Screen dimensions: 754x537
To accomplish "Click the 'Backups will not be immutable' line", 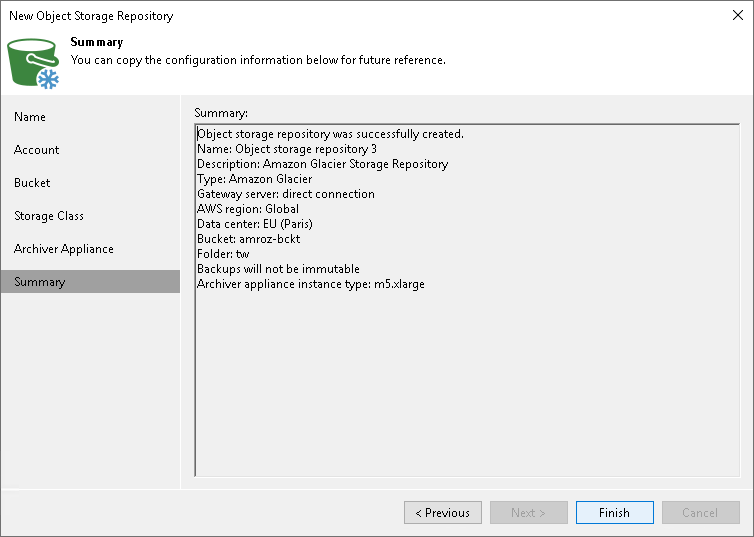I will click(278, 269).
